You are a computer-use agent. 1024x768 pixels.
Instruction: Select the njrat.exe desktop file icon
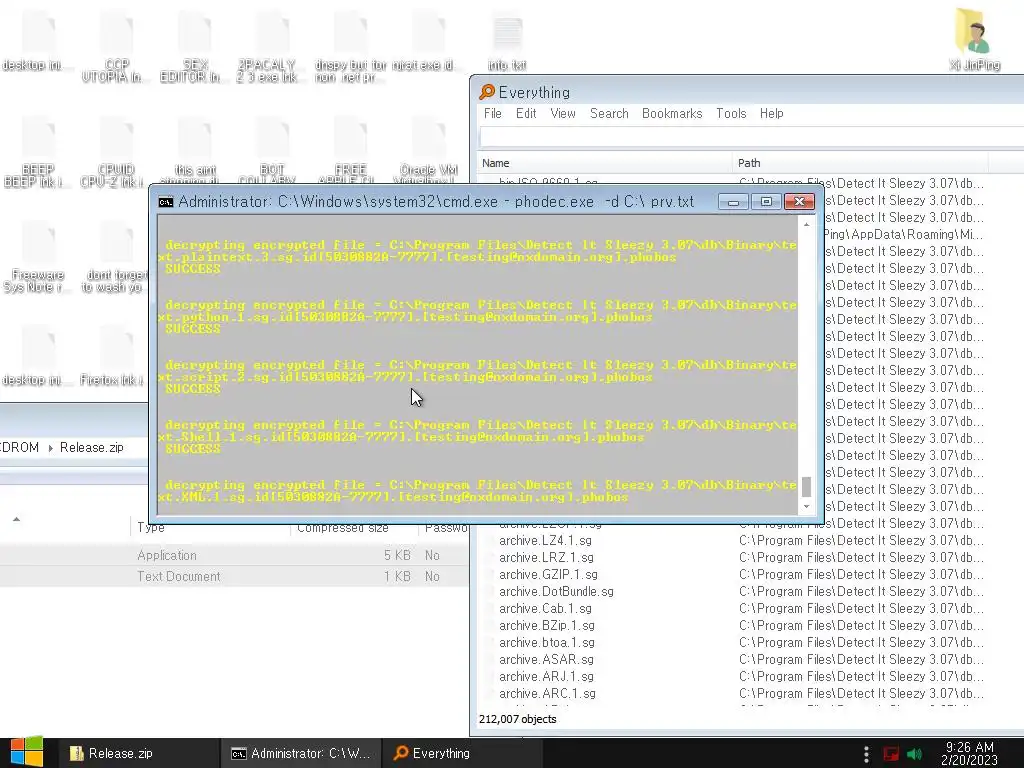coord(428,39)
